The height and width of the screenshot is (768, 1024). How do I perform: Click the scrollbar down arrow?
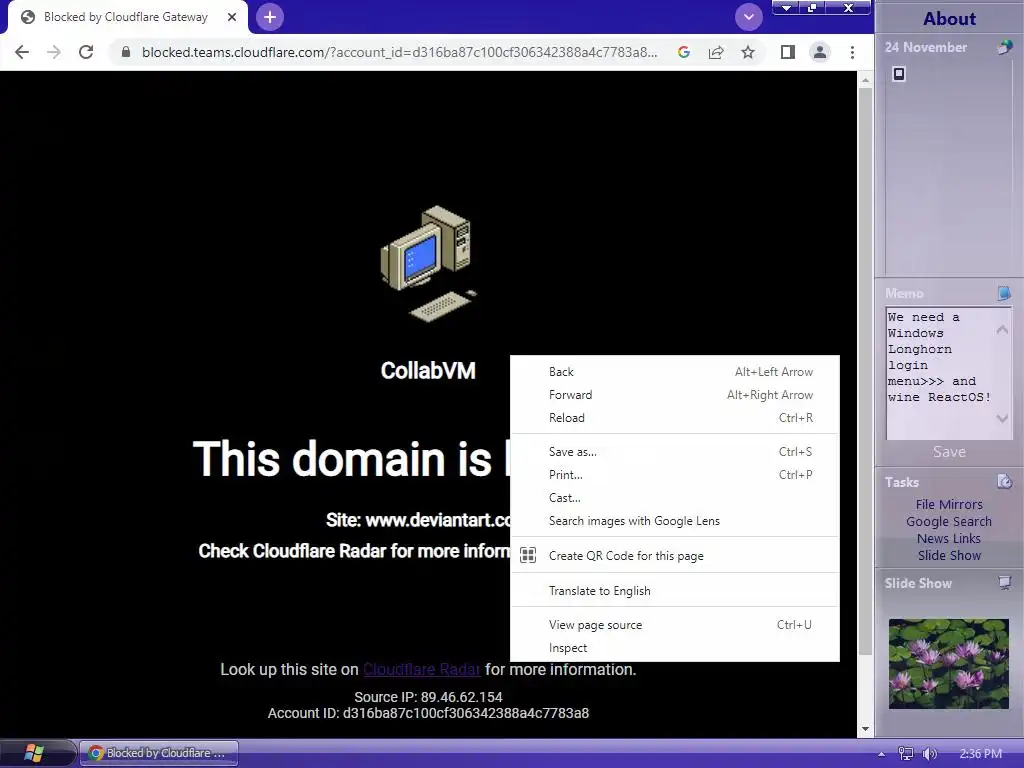[865, 729]
